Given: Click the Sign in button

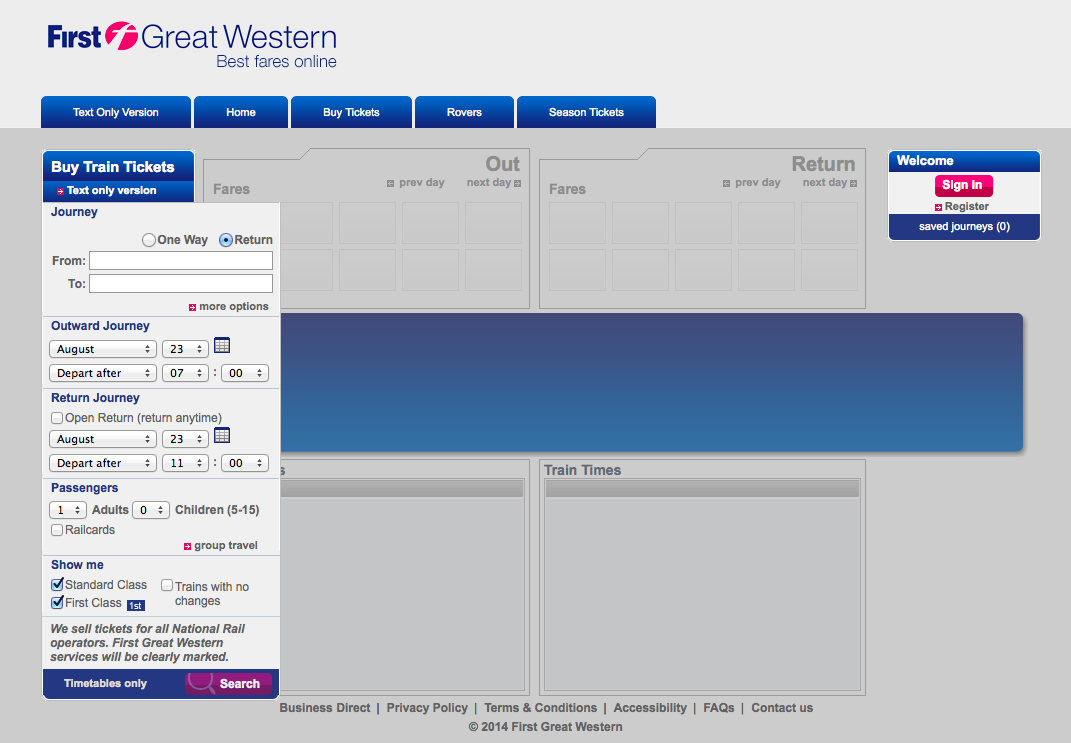Looking at the screenshot, I should (963, 185).
